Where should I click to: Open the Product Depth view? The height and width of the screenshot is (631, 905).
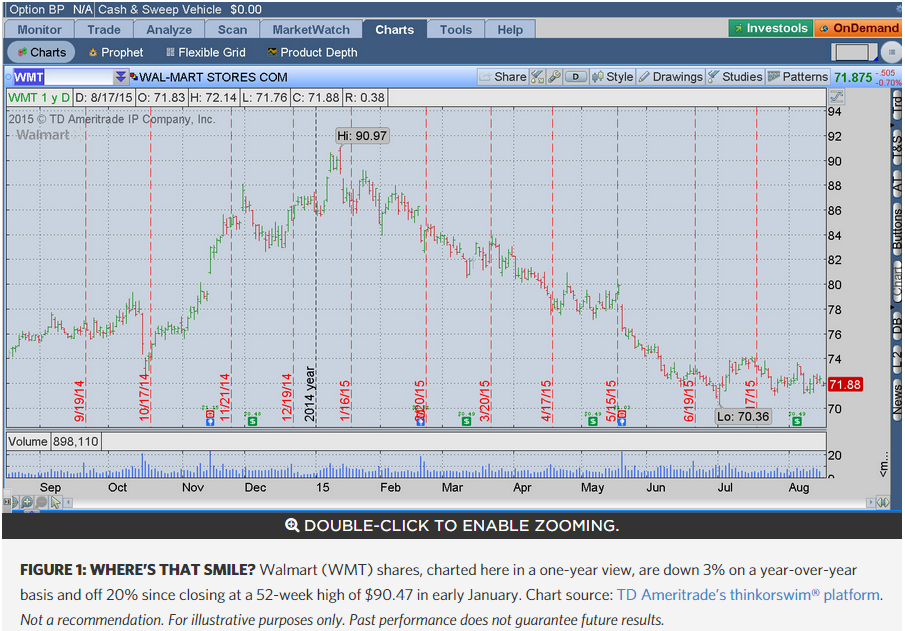[312, 53]
